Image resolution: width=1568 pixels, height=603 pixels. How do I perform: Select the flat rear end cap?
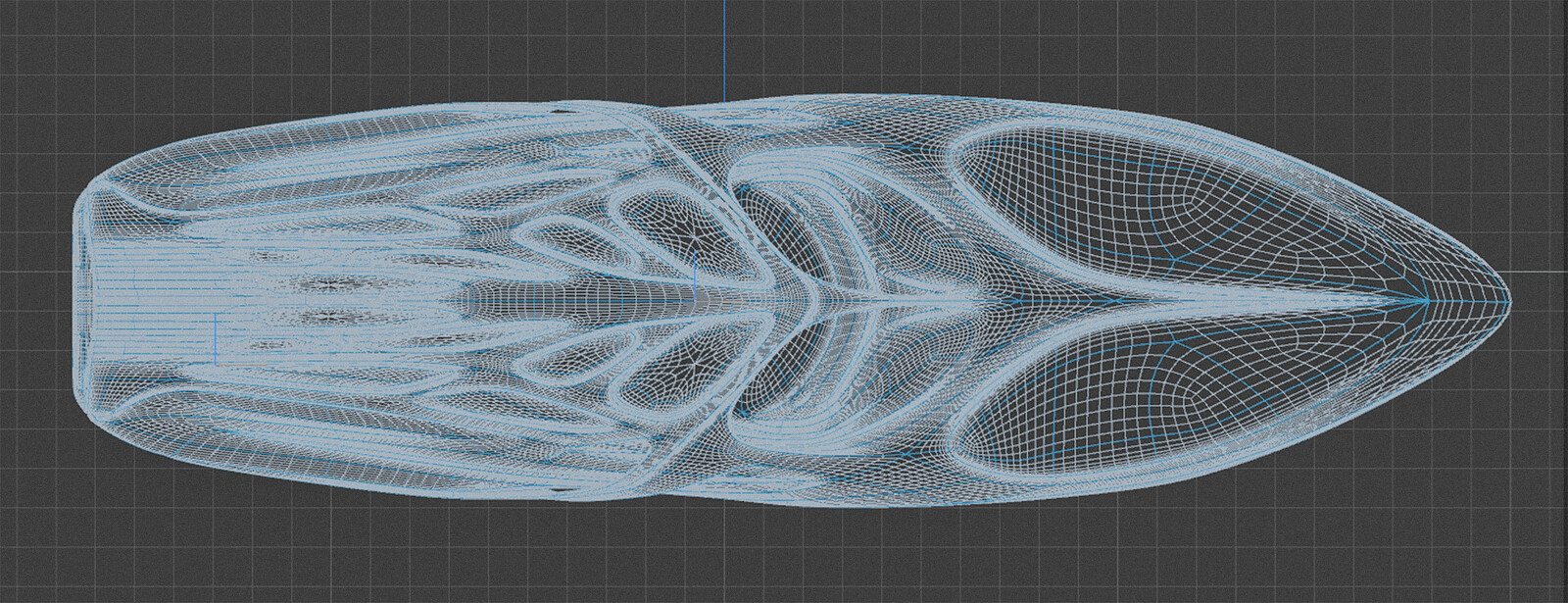click(86, 301)
